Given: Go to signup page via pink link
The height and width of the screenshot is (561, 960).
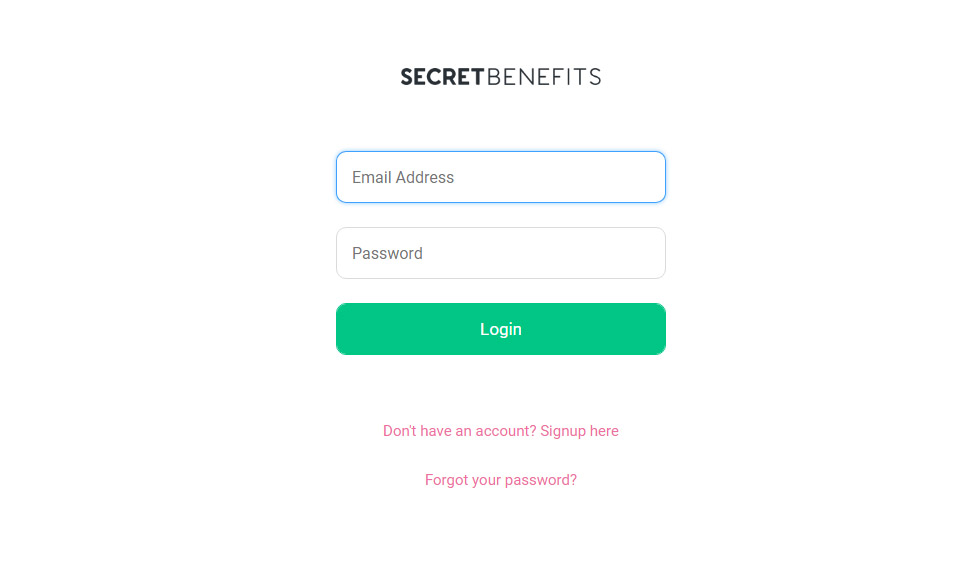Looking at the screenshot, I should click(x=500, y=431).
